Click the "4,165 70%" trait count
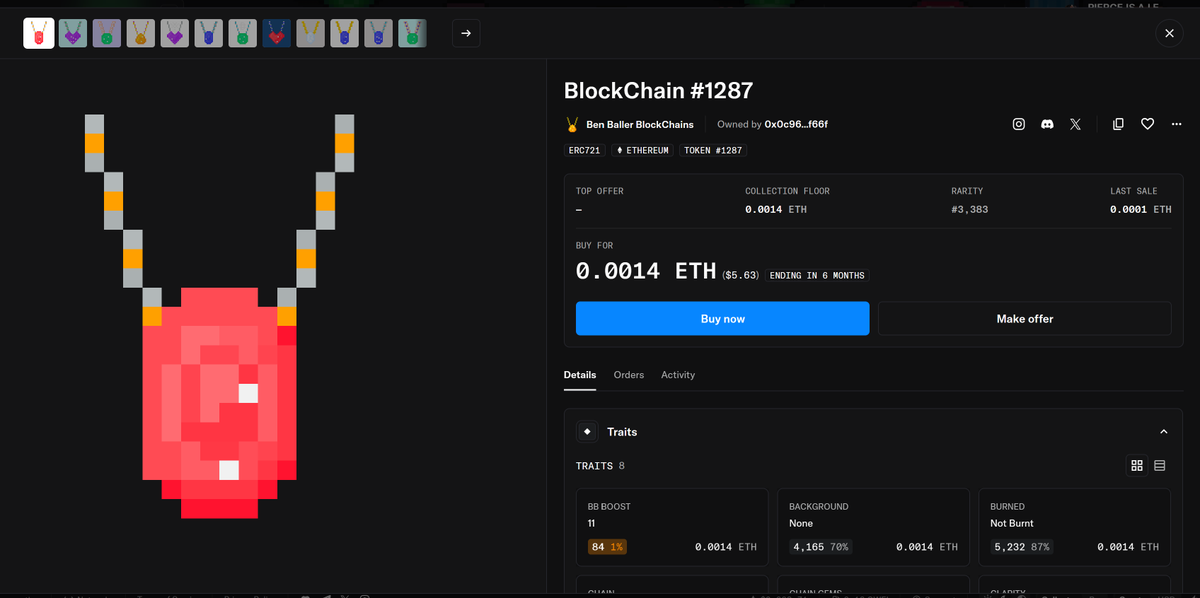 coord(820,547)
